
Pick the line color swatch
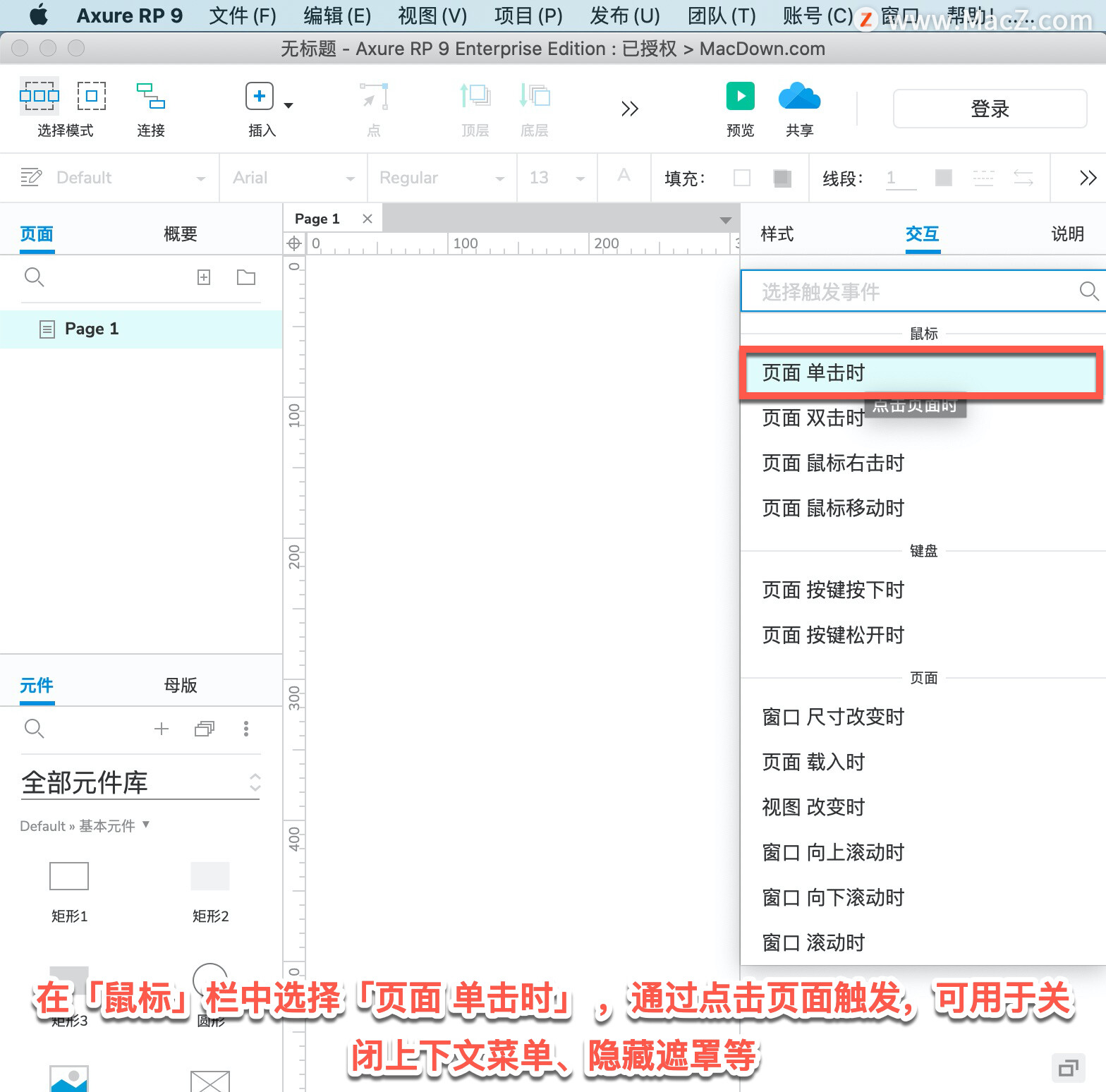944,178
